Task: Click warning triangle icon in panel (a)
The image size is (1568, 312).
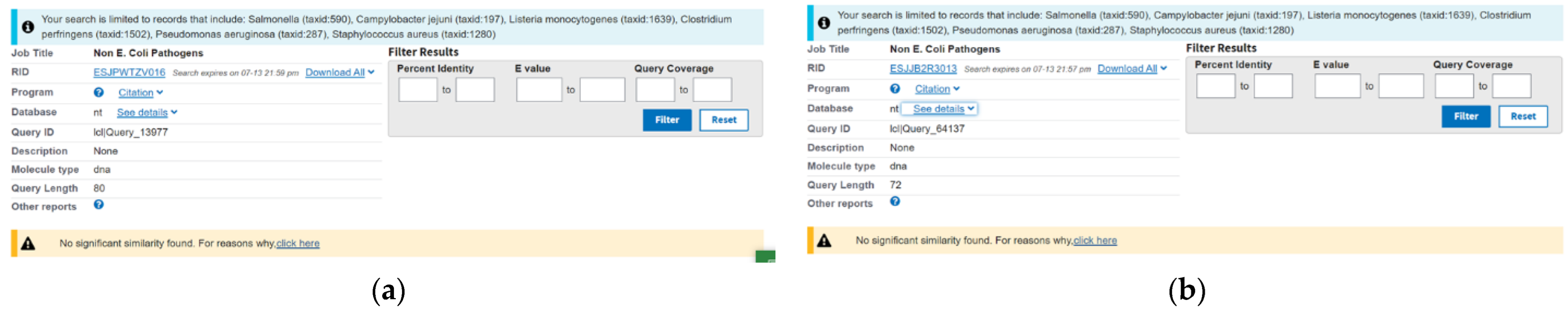Action: [28, 244]
